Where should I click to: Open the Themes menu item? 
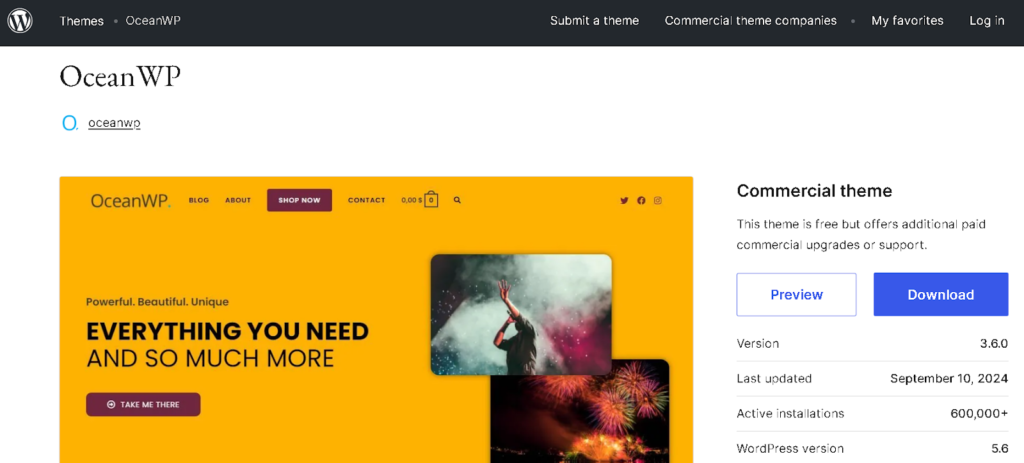coord(80,21)
